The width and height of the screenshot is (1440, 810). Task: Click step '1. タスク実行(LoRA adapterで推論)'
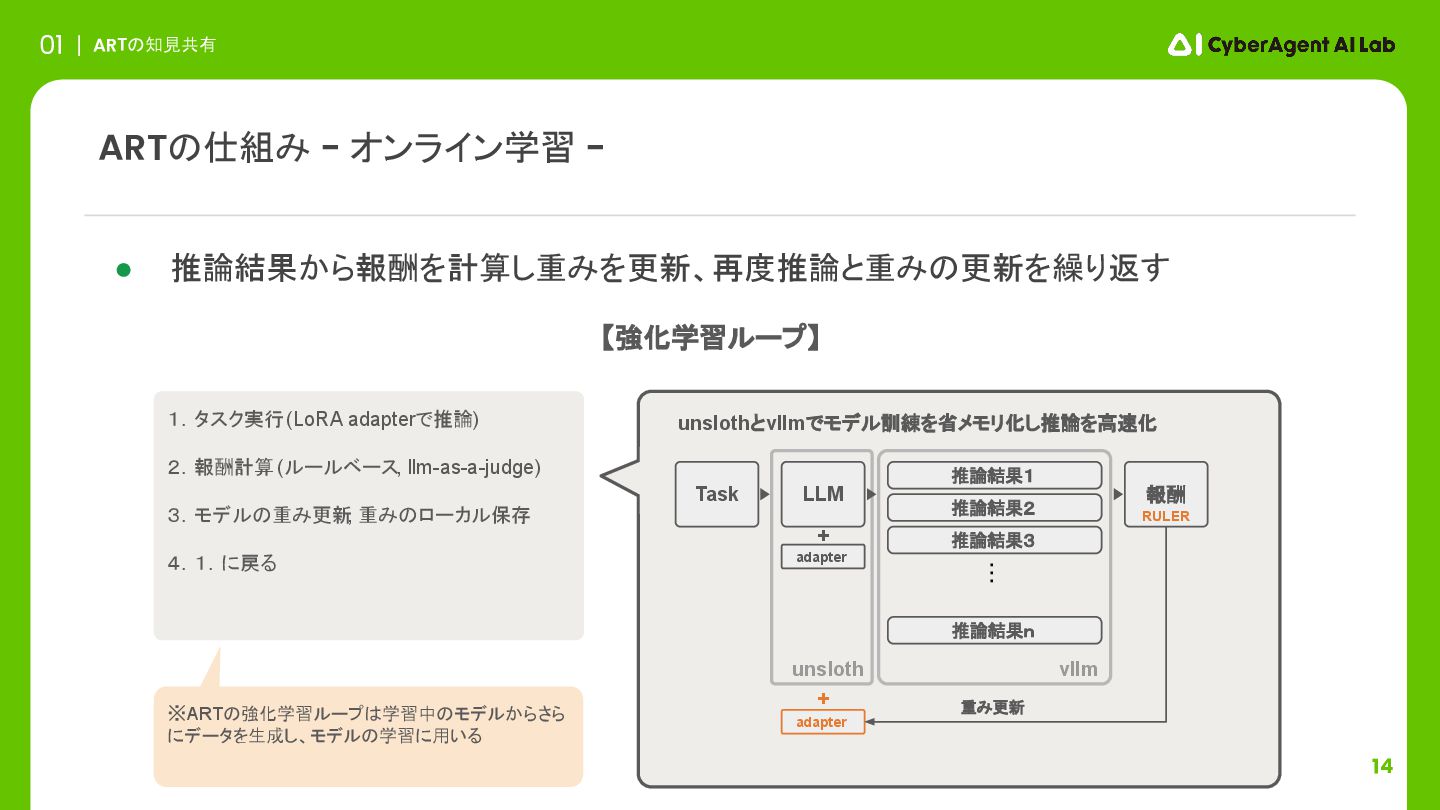click(x=324, y=419)
